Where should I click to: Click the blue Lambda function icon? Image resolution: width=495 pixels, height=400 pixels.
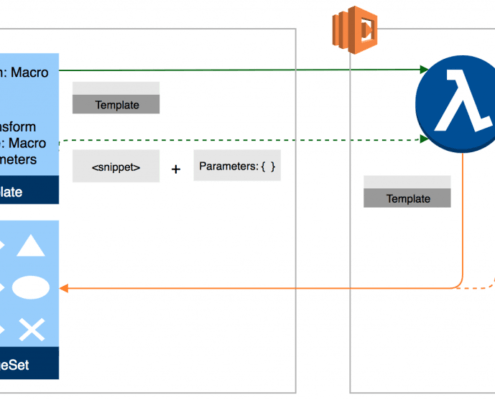(x=457, y=104)
